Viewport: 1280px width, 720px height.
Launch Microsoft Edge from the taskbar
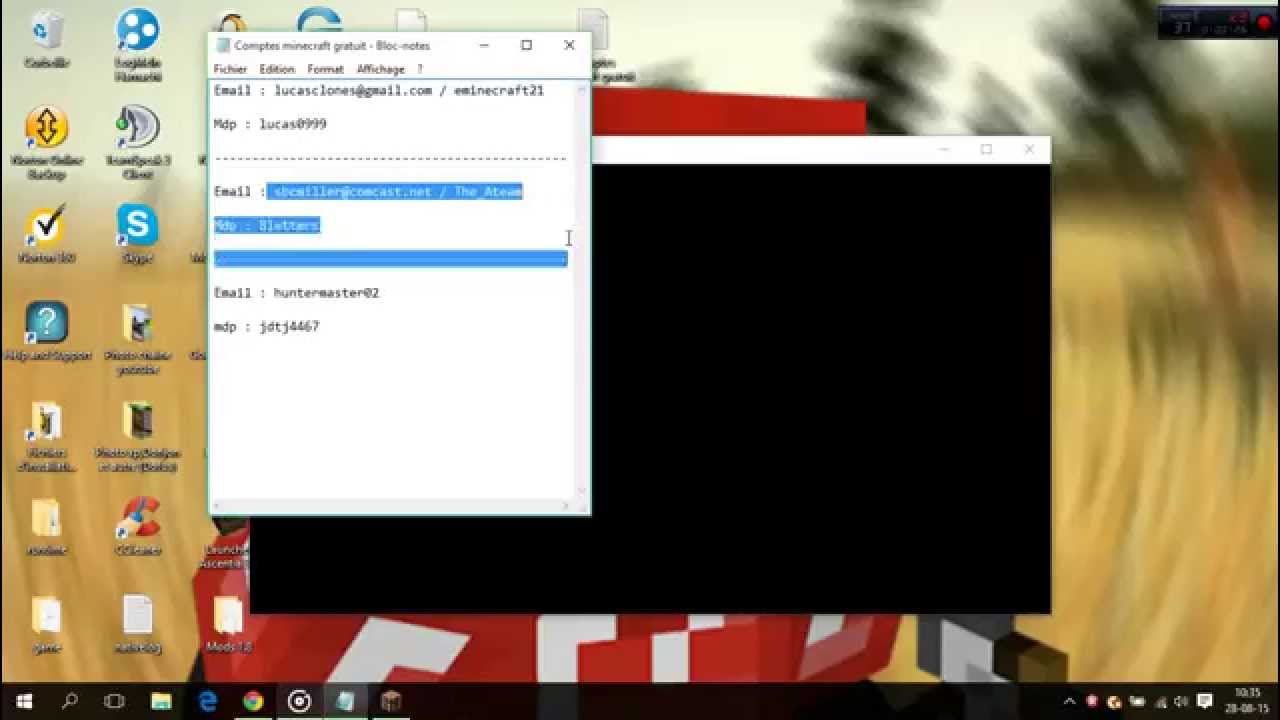(207, 701)
